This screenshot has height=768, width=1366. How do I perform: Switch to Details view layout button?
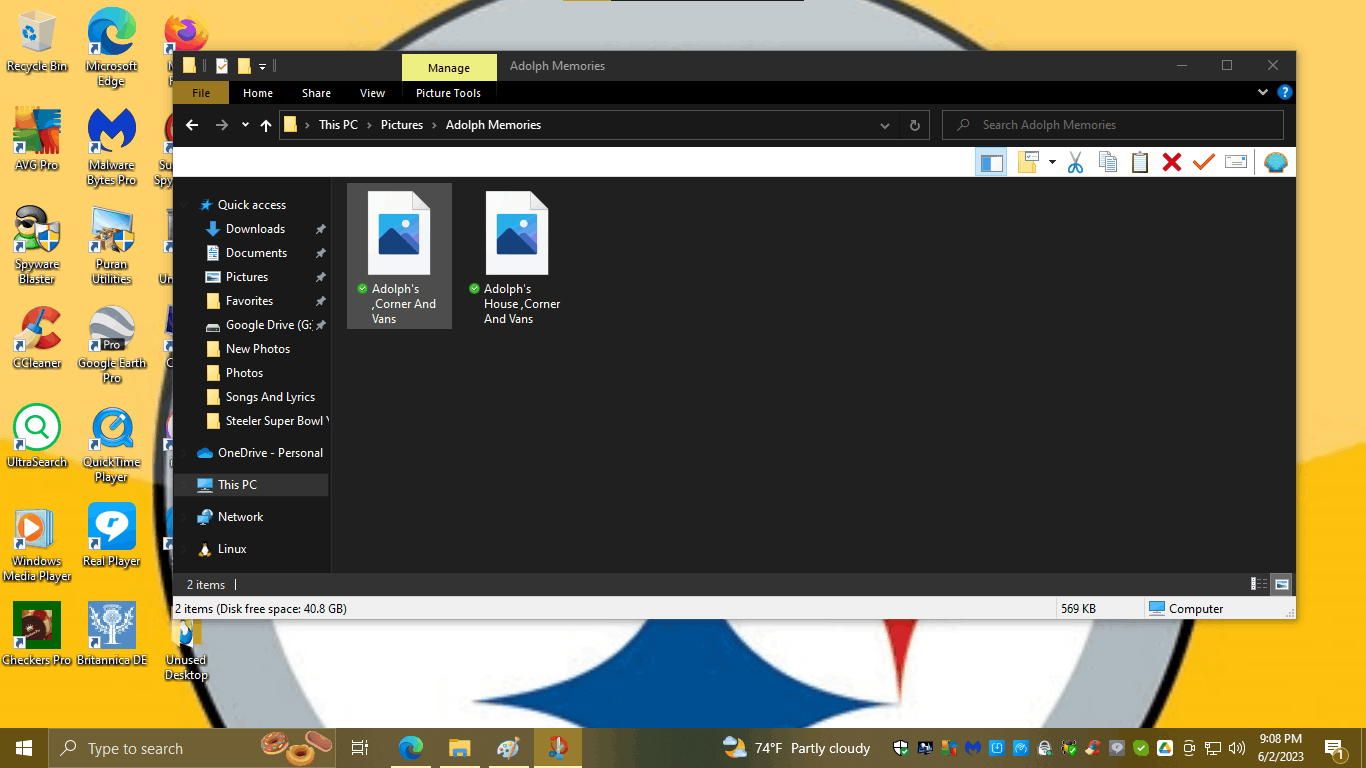click(1259, 584)
